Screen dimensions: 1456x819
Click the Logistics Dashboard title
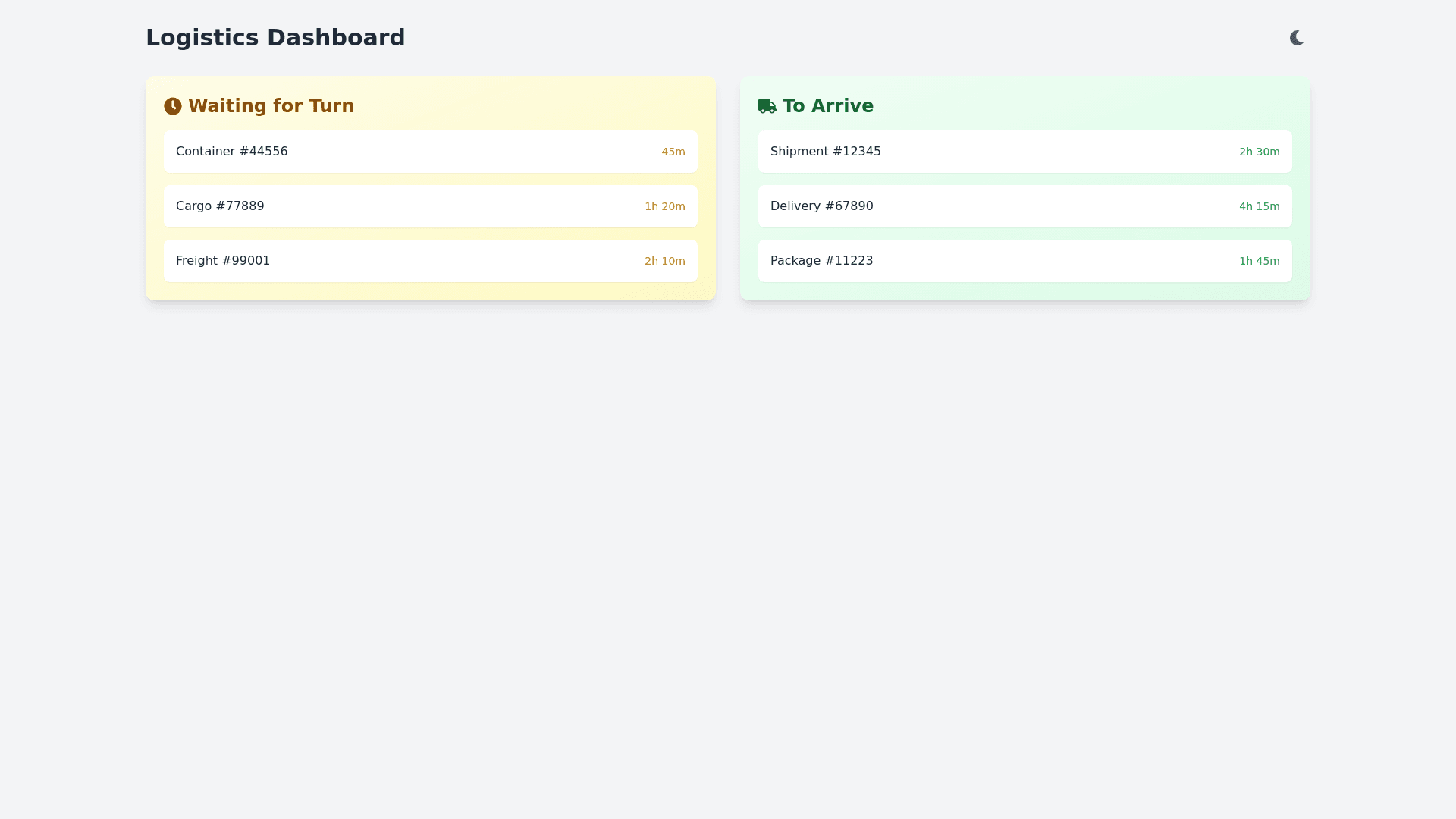tap(275, 37)
